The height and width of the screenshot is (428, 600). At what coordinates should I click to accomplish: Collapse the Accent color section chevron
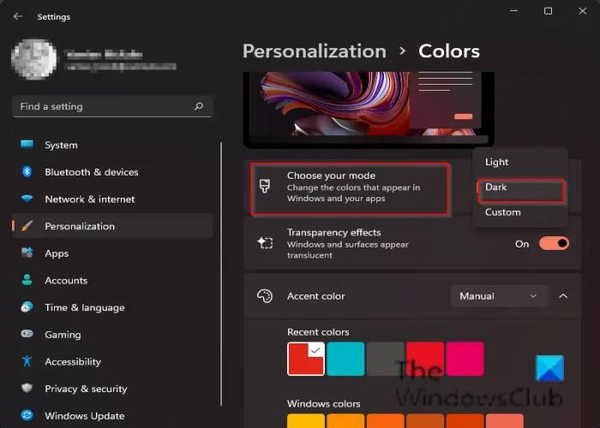tap(563, 296)
